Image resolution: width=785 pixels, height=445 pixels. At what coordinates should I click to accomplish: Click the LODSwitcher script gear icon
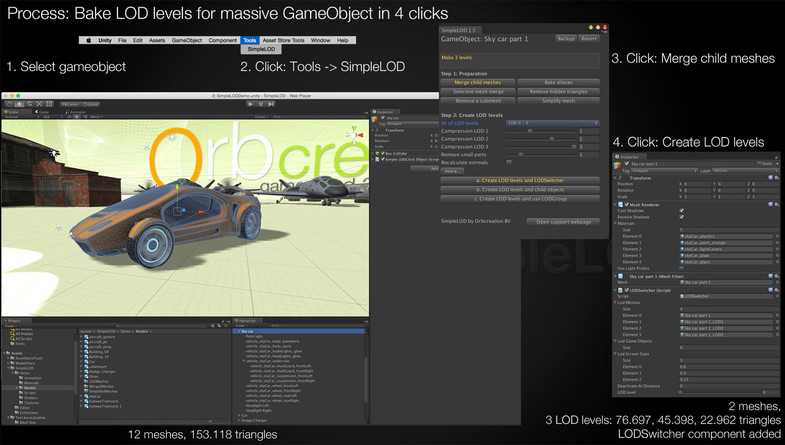(776, 290)
